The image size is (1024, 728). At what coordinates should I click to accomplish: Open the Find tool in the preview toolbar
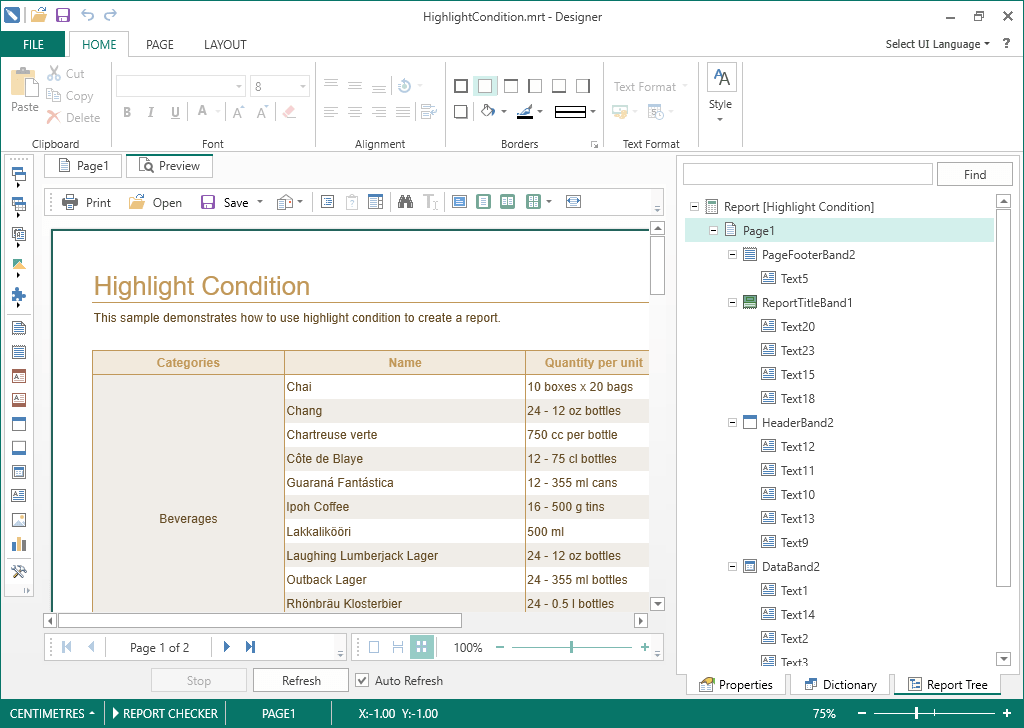point(405,202)
